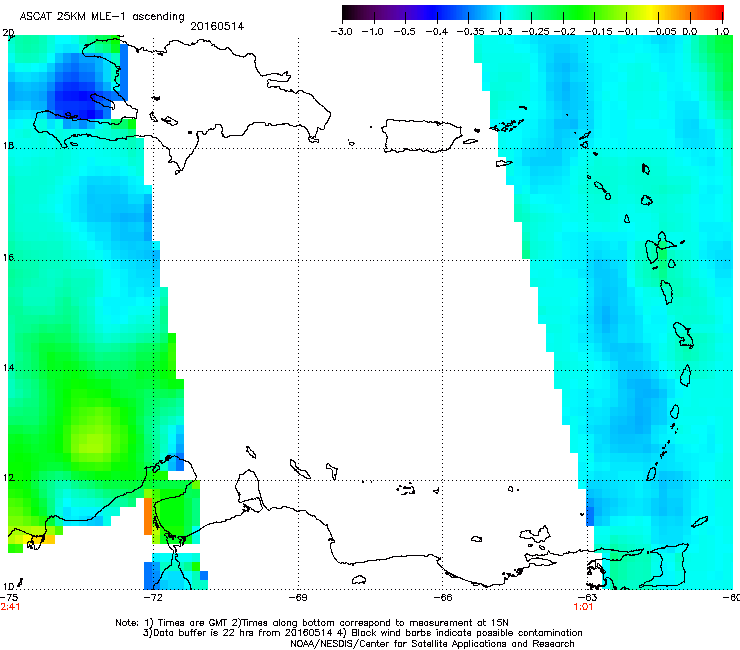Click the red swath time 2:41
This screenshot has height=650, width=740.
pyautogui.click(x=10, y=607)
